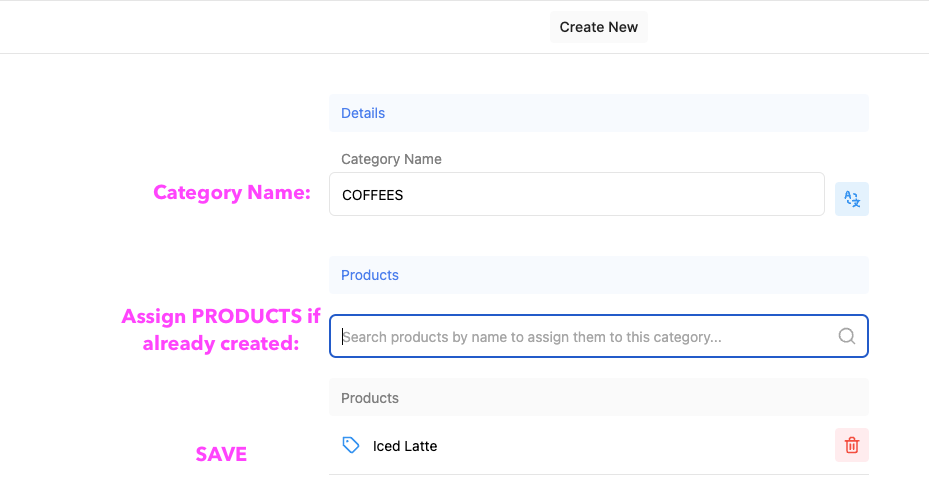This screenshot has width=929, height=490.
Task: Click the search placeholder text about assigning products
Action: (x=532, y=337)
